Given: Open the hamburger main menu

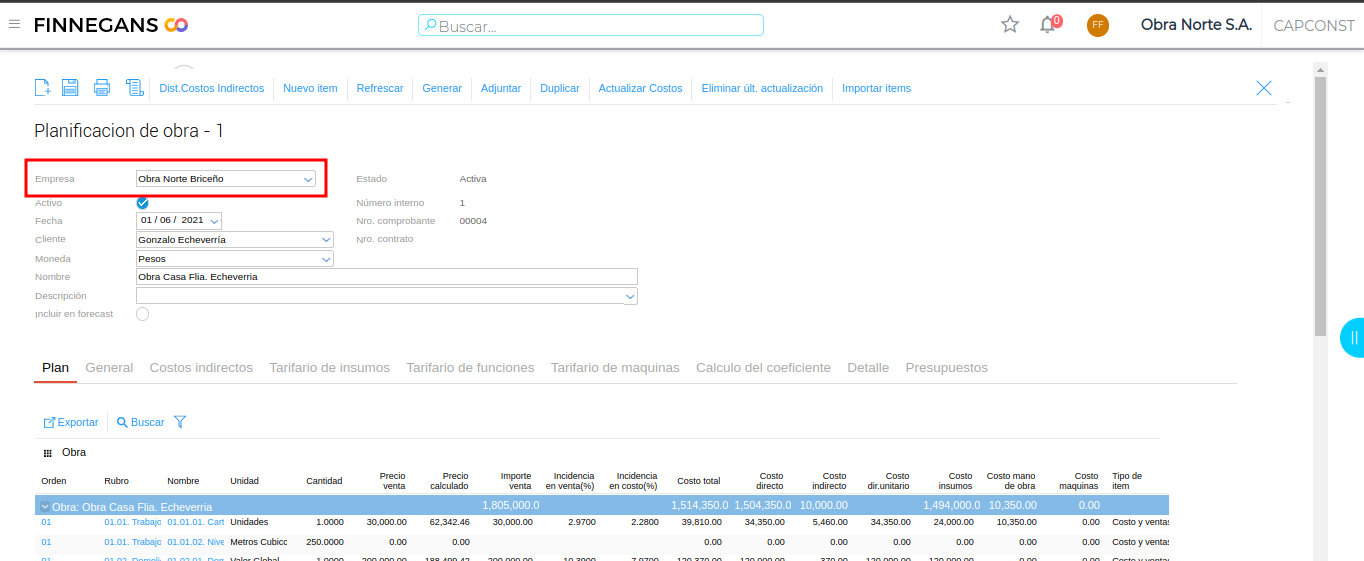Looking at the screenshot, I should 14,24.
